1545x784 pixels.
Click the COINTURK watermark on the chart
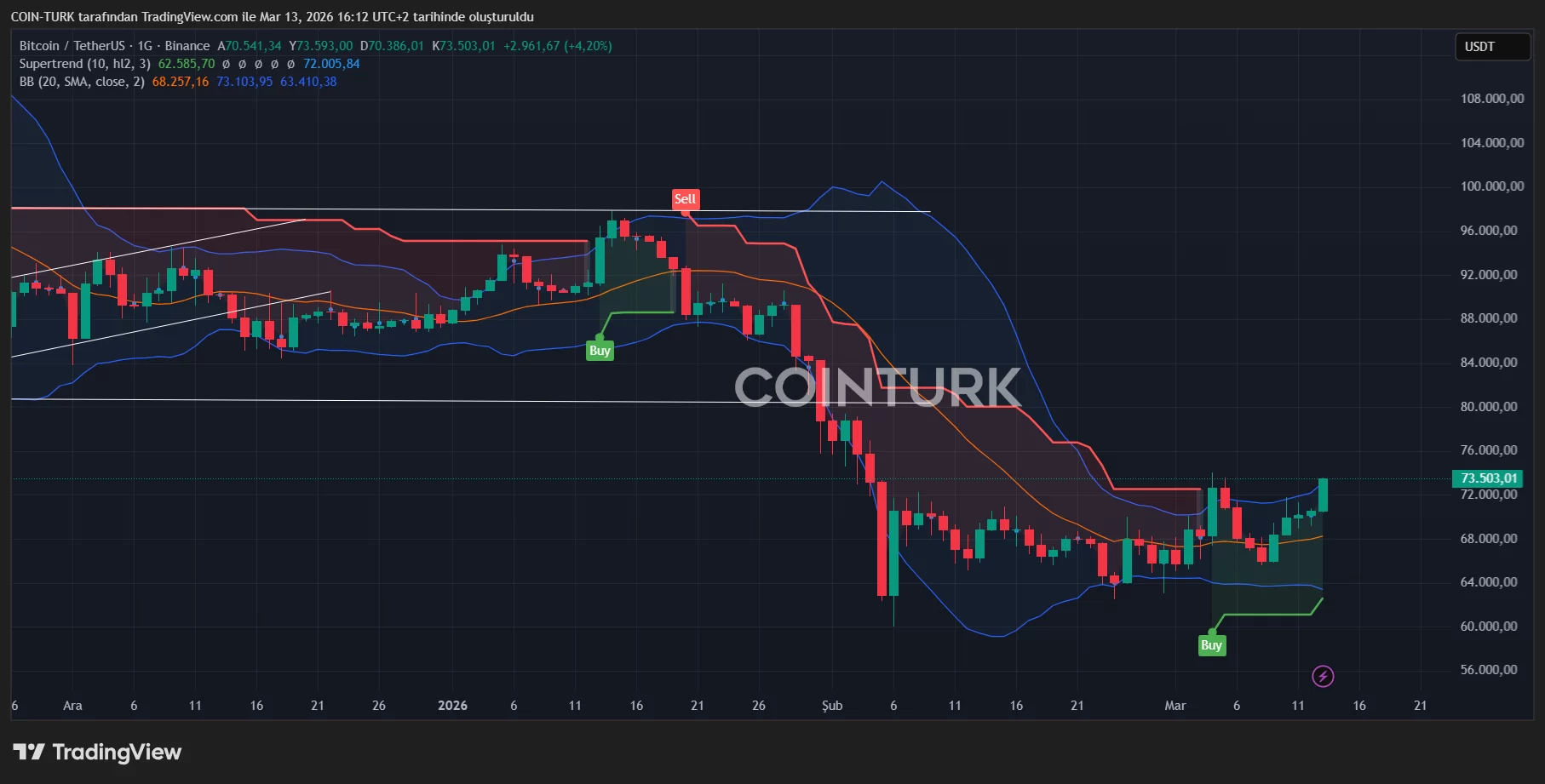(x=877, y=387)
